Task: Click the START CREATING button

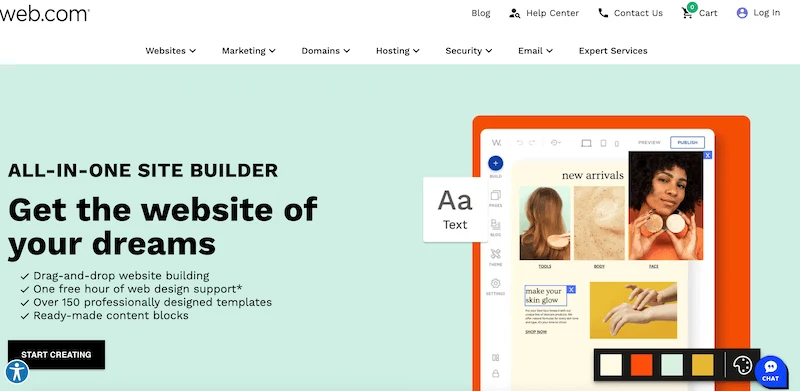Action: click(56, 354)
